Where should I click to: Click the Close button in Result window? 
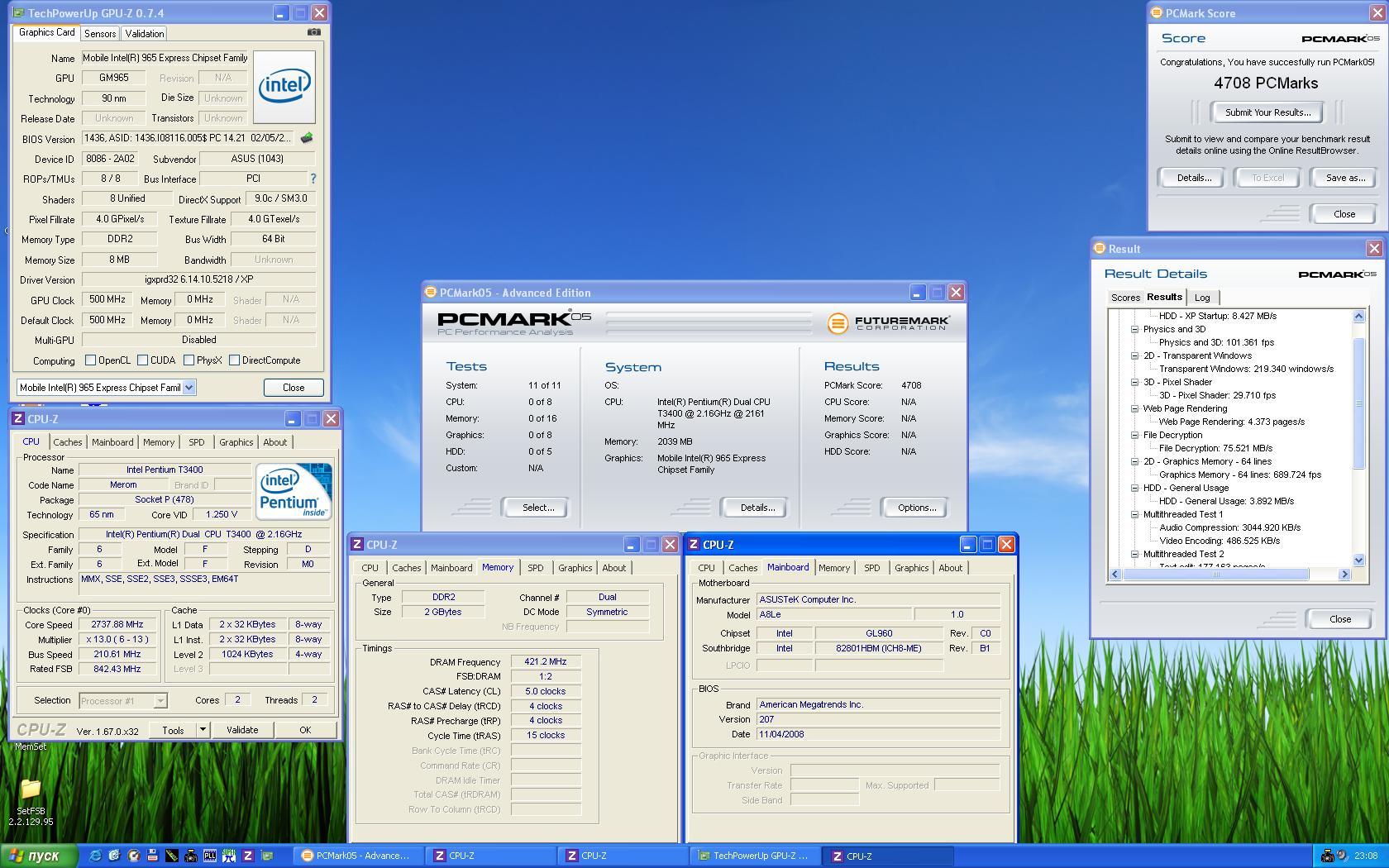(x=1339, y=619)
